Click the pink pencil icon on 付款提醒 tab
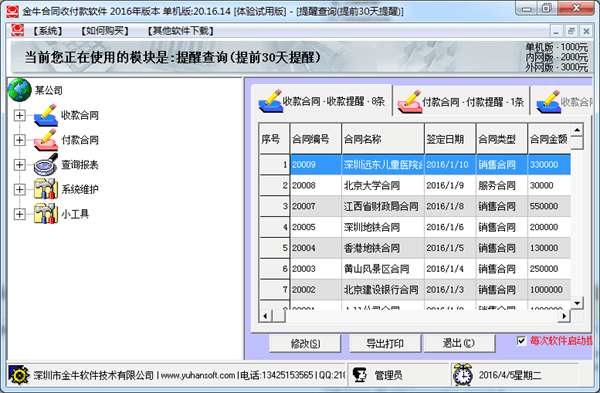The height and width of the screenshot is (393, 600). pyautogui.click(x=410, y=102)
